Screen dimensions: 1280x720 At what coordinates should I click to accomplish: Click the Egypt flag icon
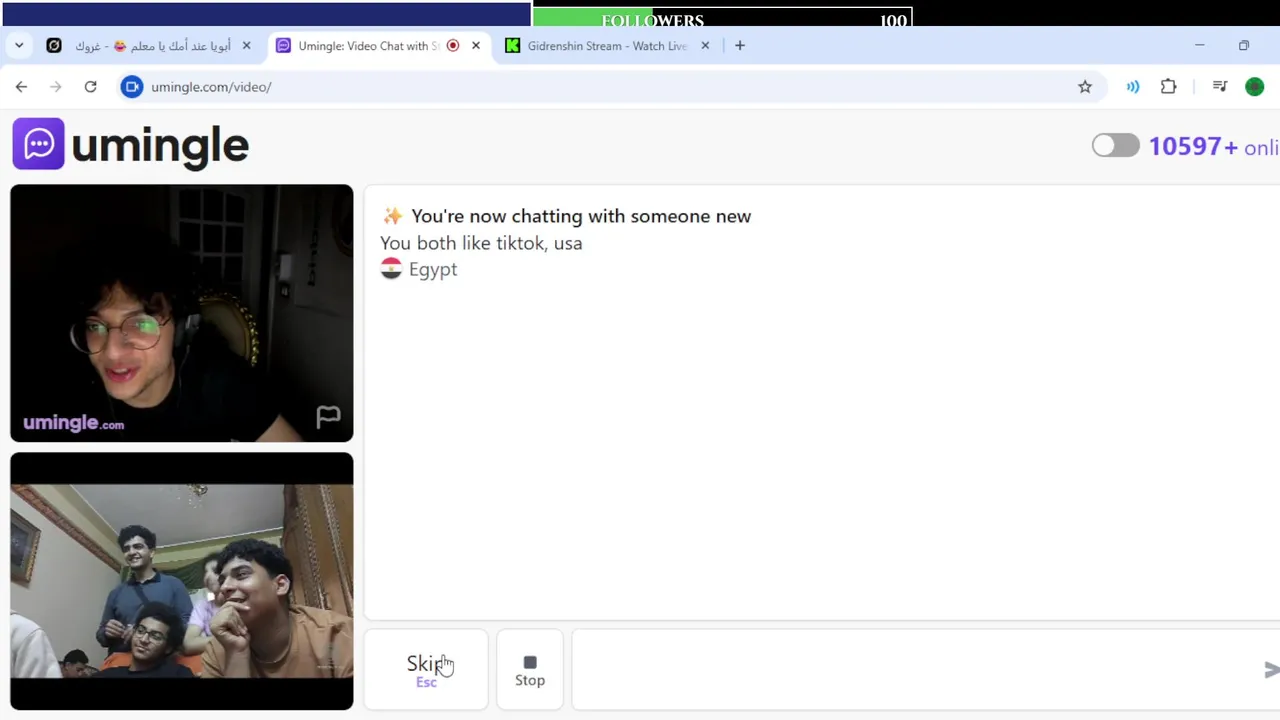pyautogui.click(x=391, y=269)
